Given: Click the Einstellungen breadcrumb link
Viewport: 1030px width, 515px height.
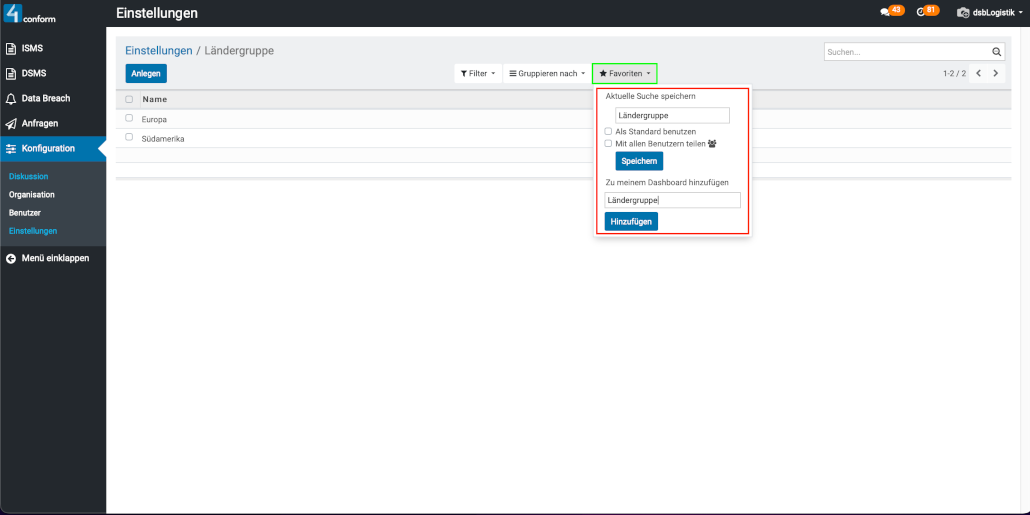Looking at the screenshot, I should click(x=158, y=50).
